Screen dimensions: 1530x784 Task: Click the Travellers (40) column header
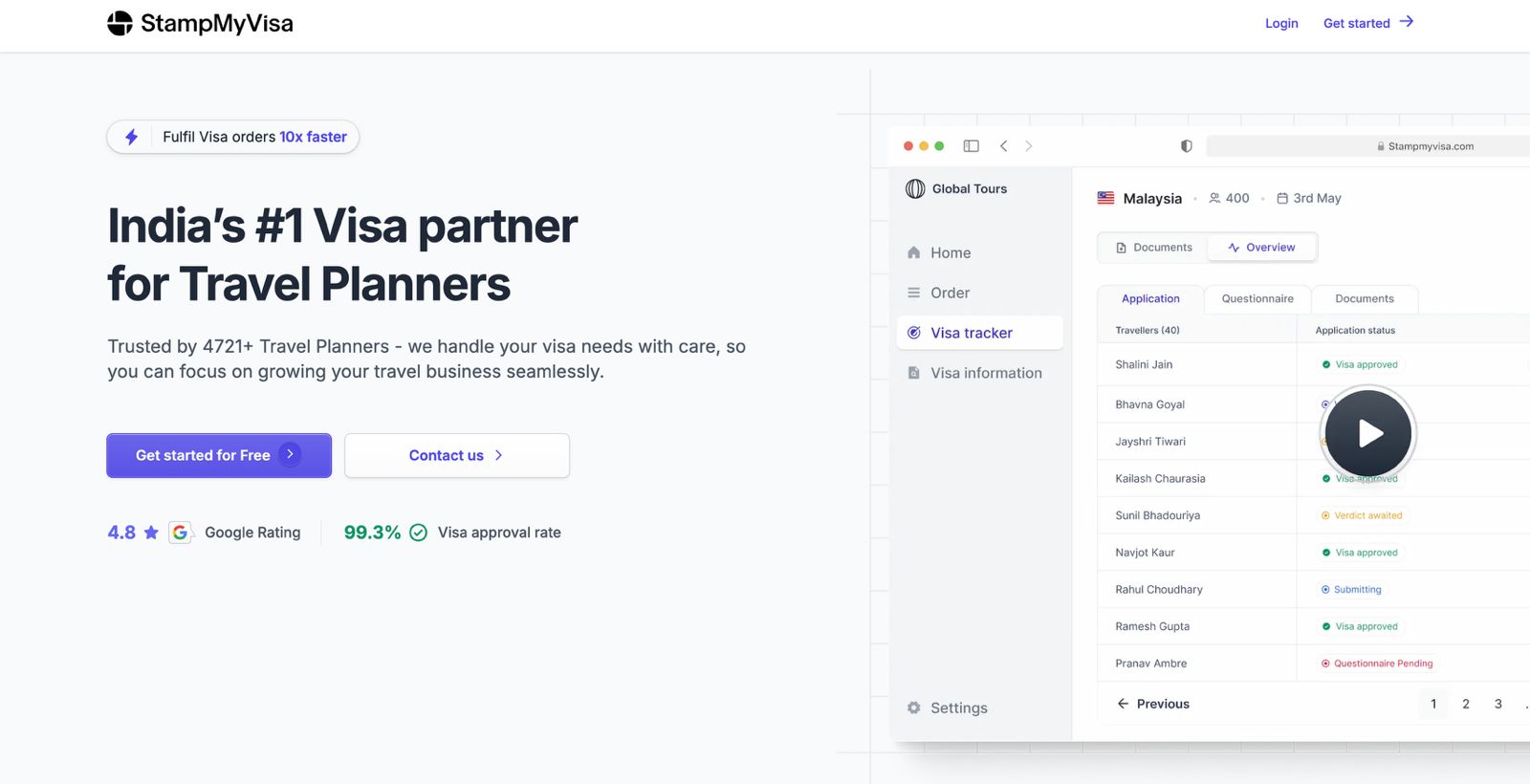1147,331
